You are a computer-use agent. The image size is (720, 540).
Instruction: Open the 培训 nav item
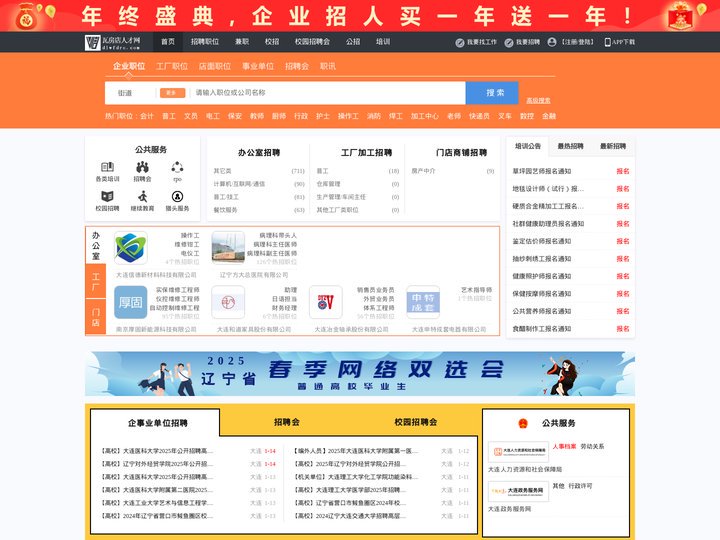pos(383,42)
